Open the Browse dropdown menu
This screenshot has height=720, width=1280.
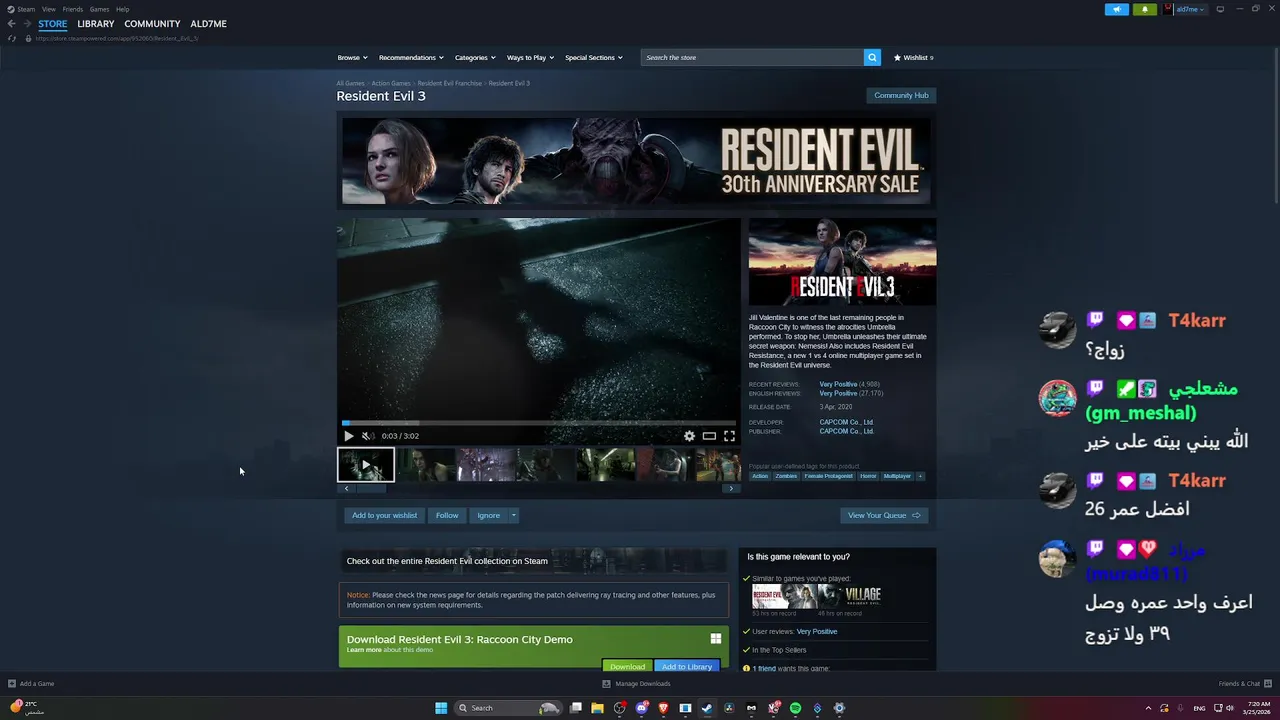click(352, 58)
